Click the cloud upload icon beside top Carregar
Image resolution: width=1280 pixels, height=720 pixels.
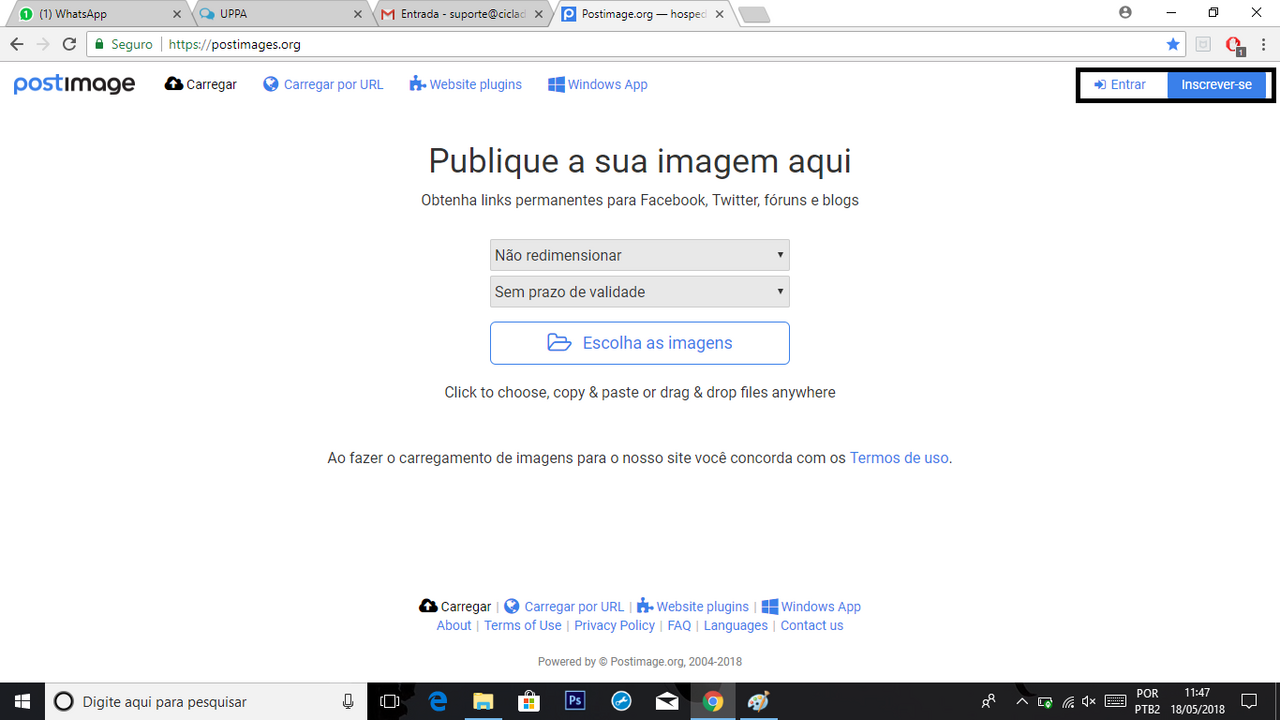pos(174,84)
